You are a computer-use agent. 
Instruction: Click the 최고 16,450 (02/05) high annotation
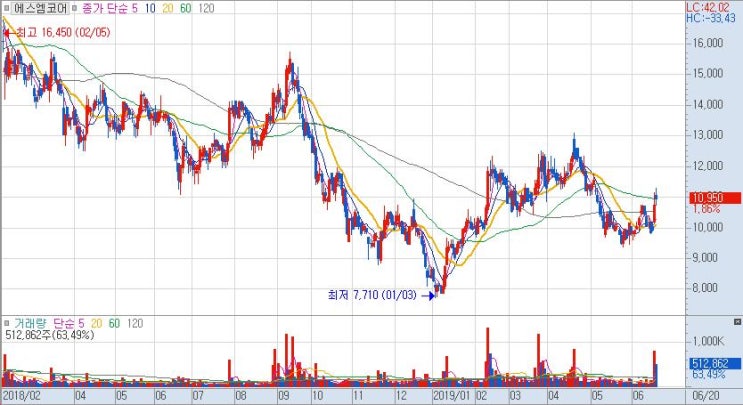57,33
